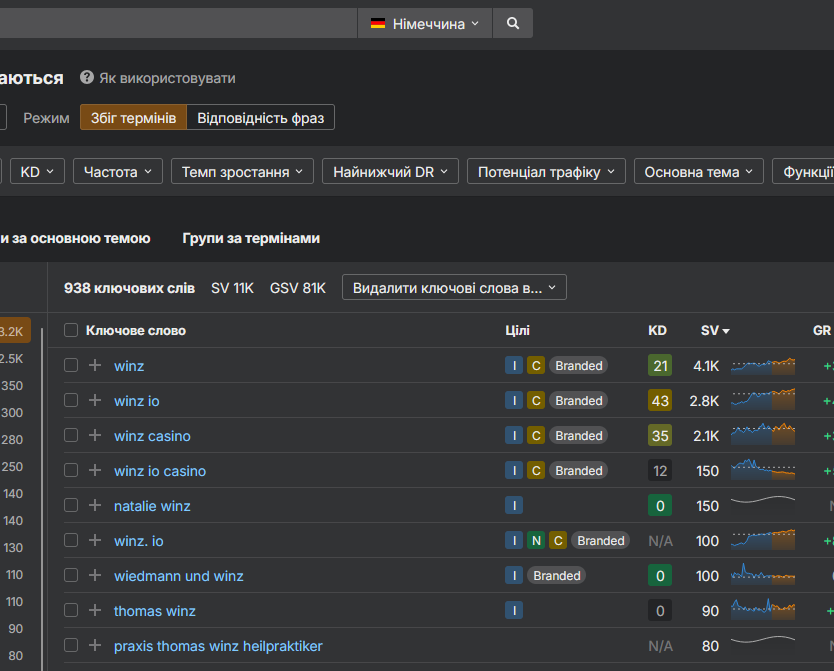This screenshot has height=671, width=834.
Task: Click the 'Цілі' column header
Action: click(x=518, y=330)
